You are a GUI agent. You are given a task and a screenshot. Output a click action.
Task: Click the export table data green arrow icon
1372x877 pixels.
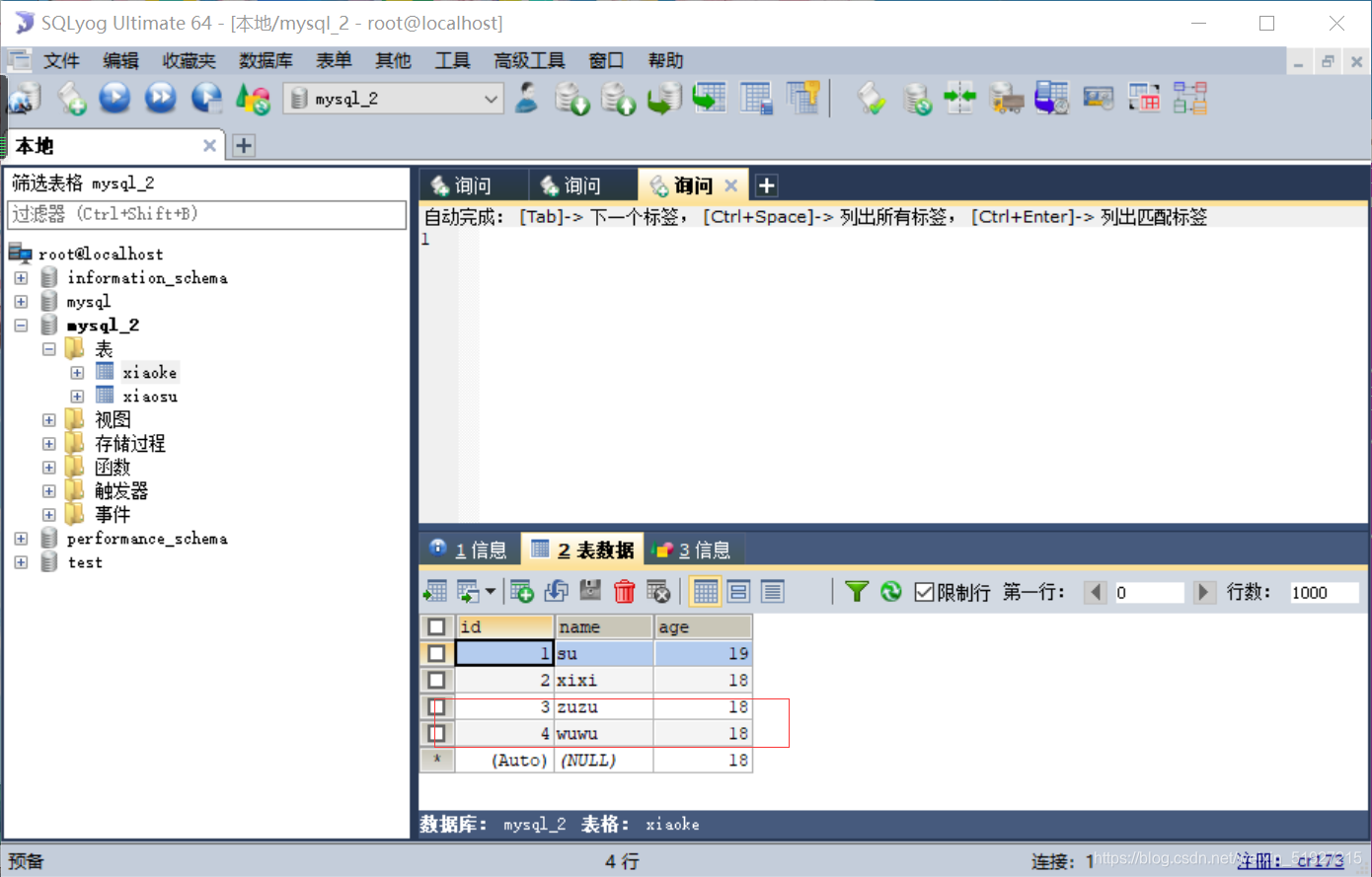[710, 98]
